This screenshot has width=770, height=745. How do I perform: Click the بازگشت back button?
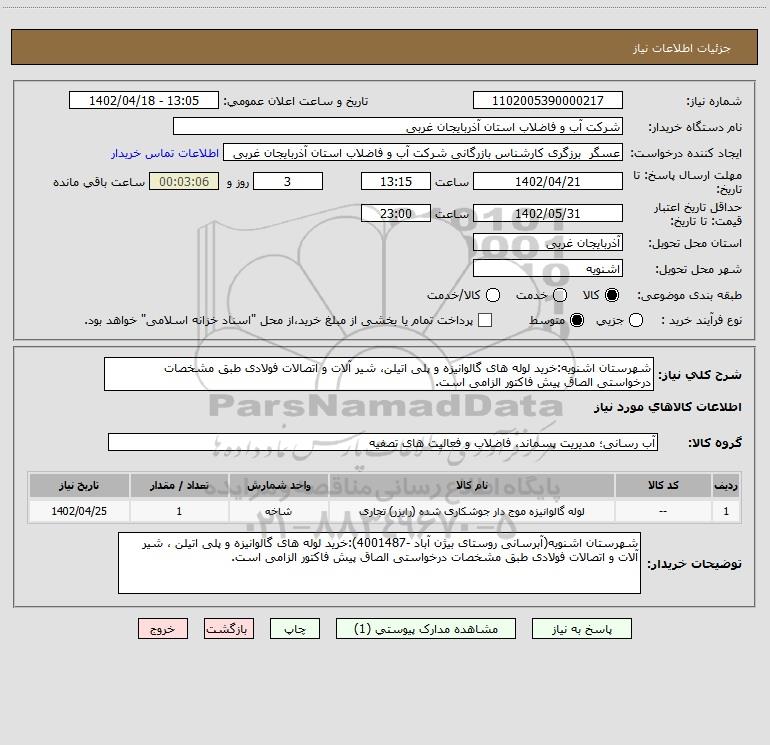(x=229, y=629)
